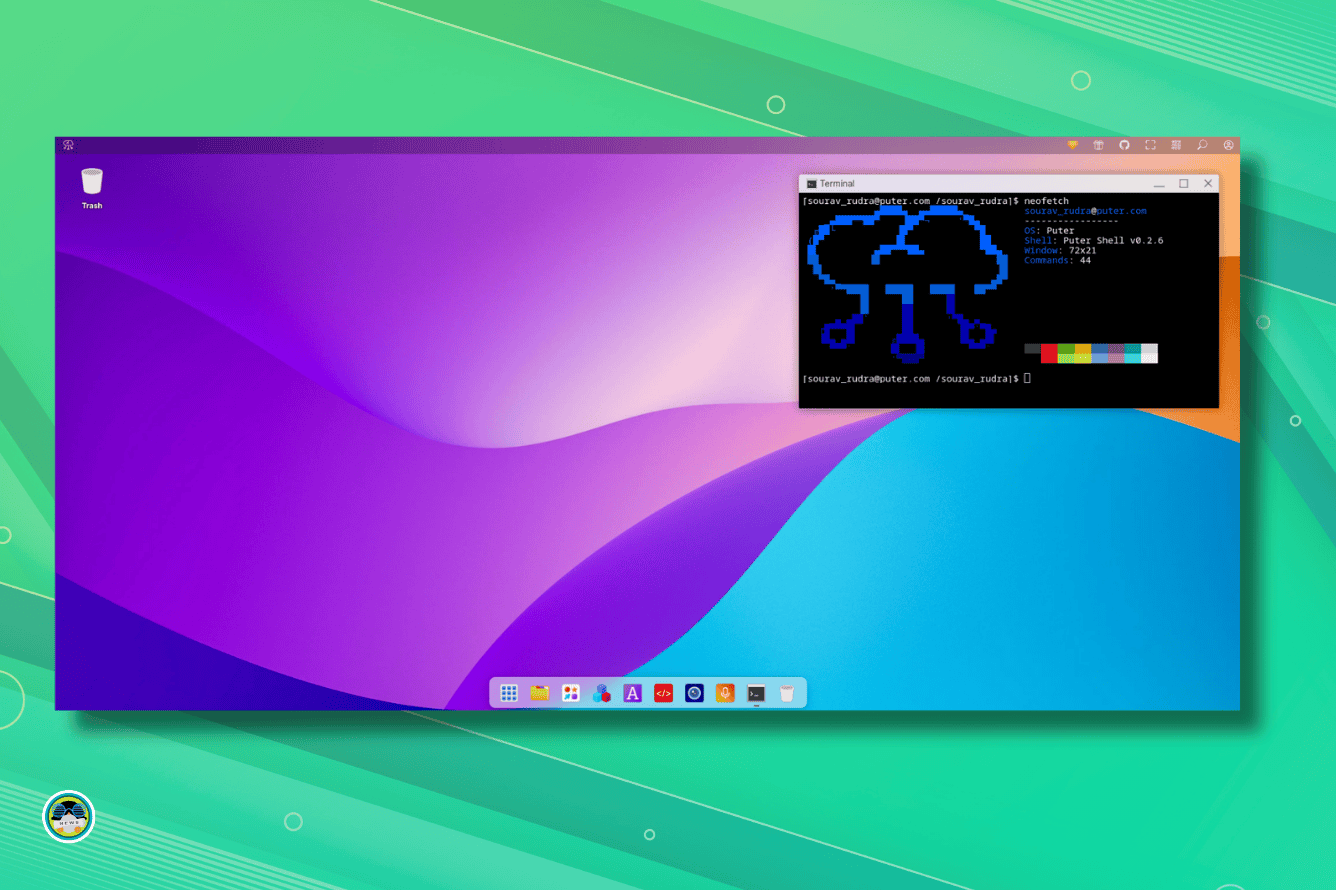Launch the purple letter A app
This screenshot has width=1336, height=890.
632,693
